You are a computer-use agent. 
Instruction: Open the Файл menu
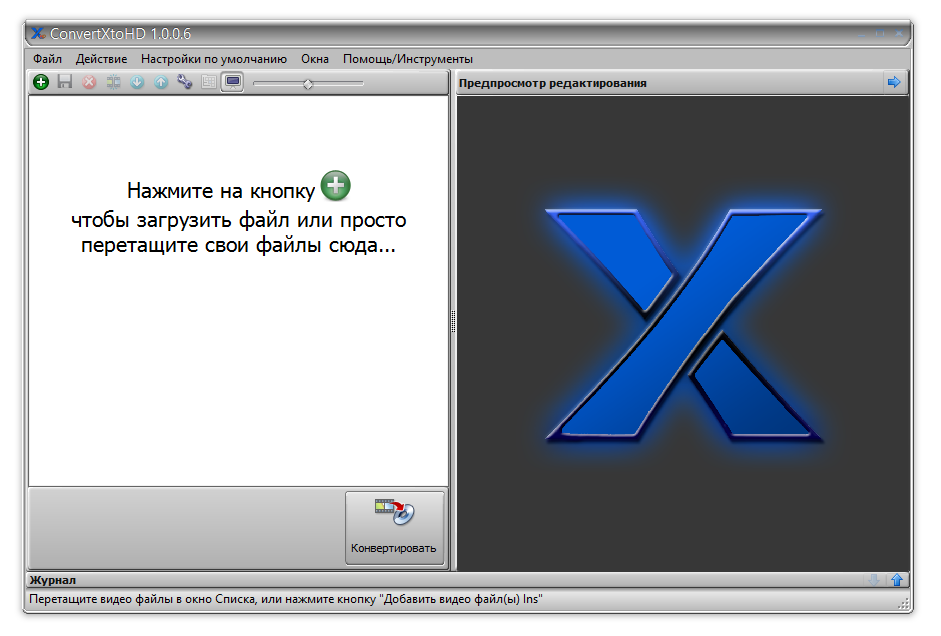47,59
